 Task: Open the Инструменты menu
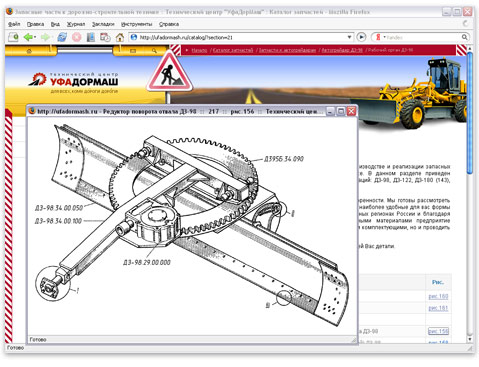coord(136,24)
